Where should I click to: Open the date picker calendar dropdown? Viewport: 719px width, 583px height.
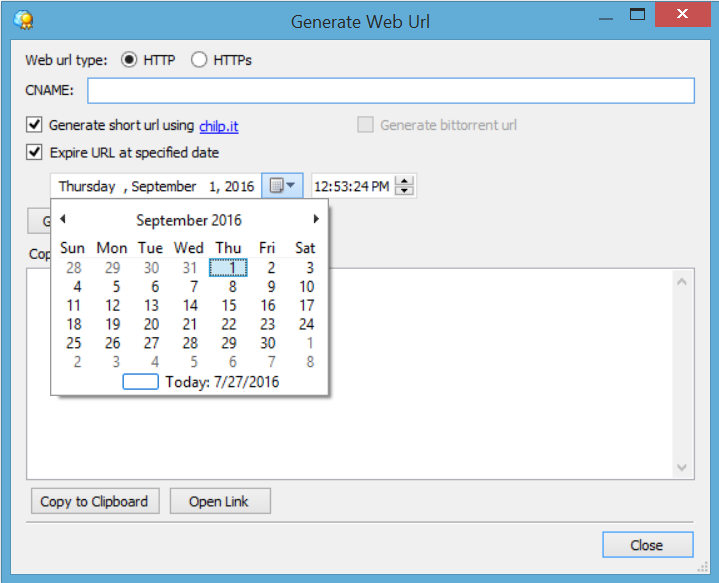(283, 186)
